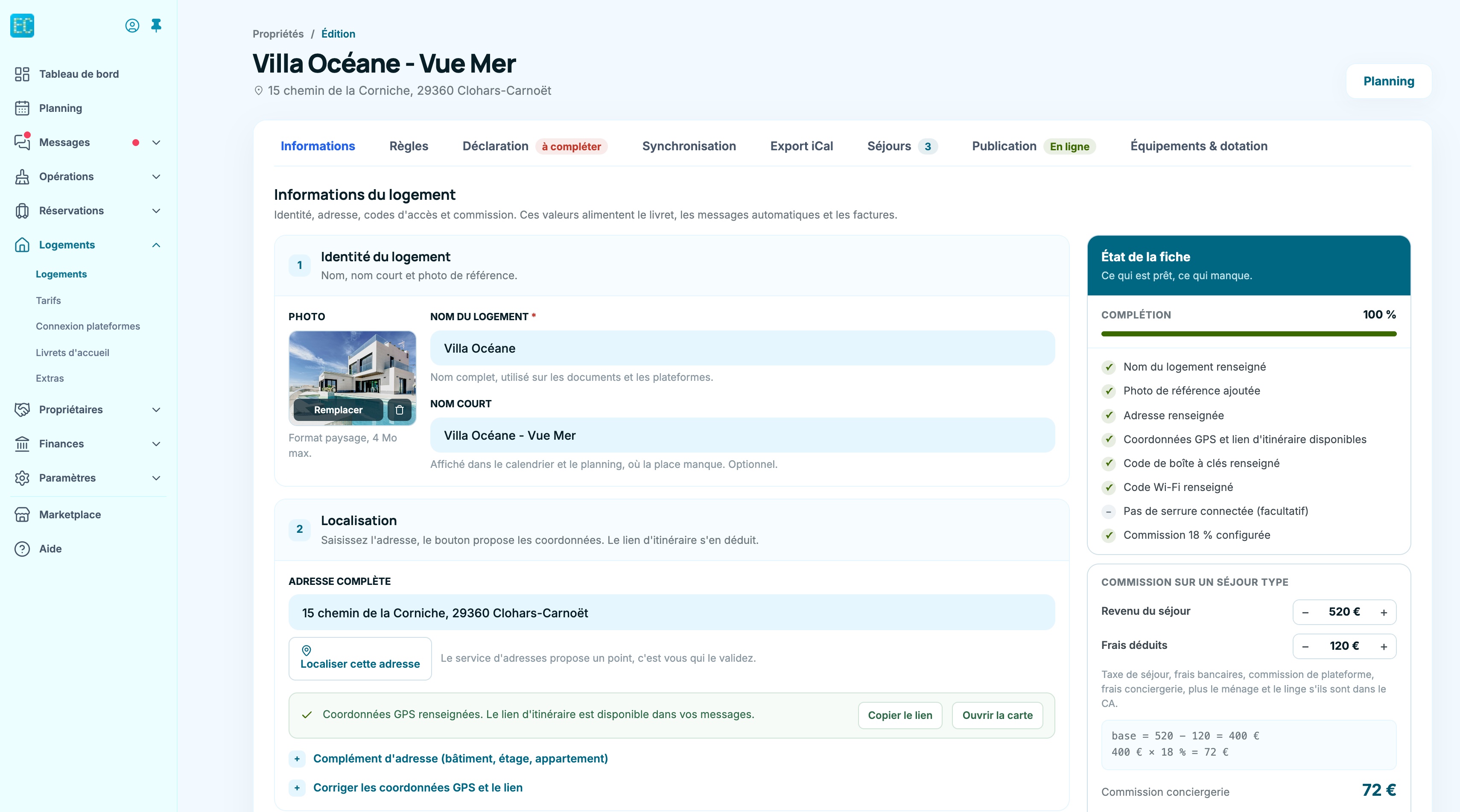
Task: Open Extras submenu item
Action: coord(50,379)
